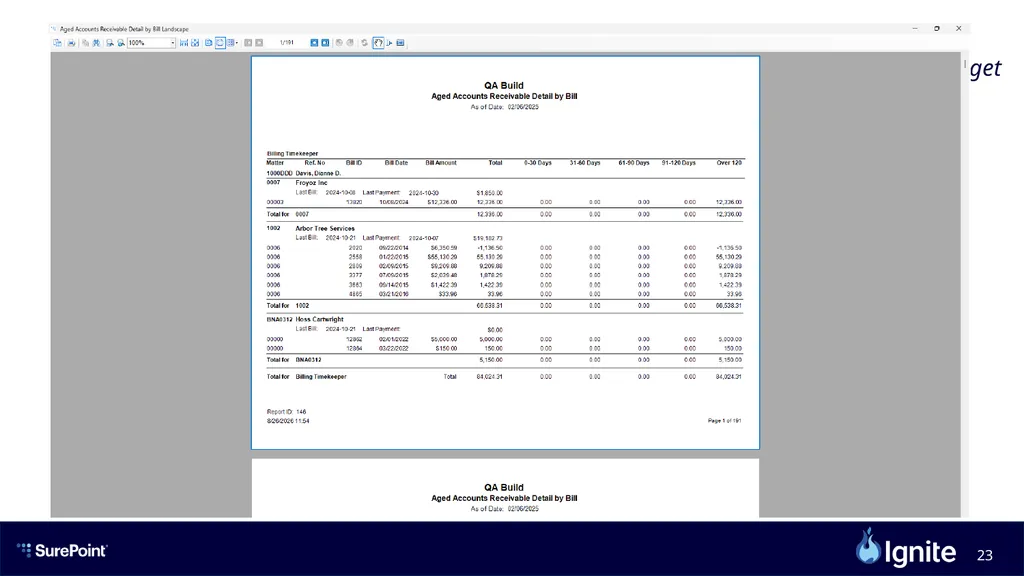Toggle the hand pan tool

click(378, 43)
